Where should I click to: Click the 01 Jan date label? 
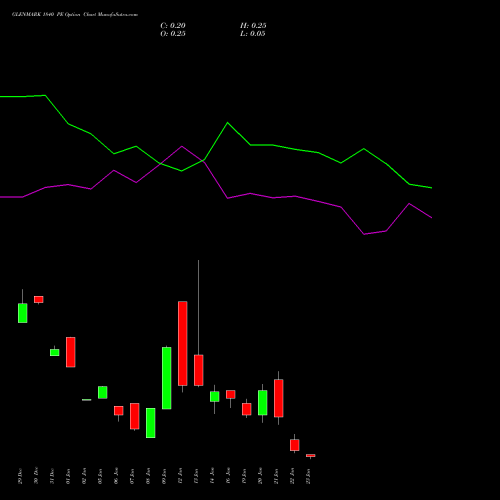68,476
